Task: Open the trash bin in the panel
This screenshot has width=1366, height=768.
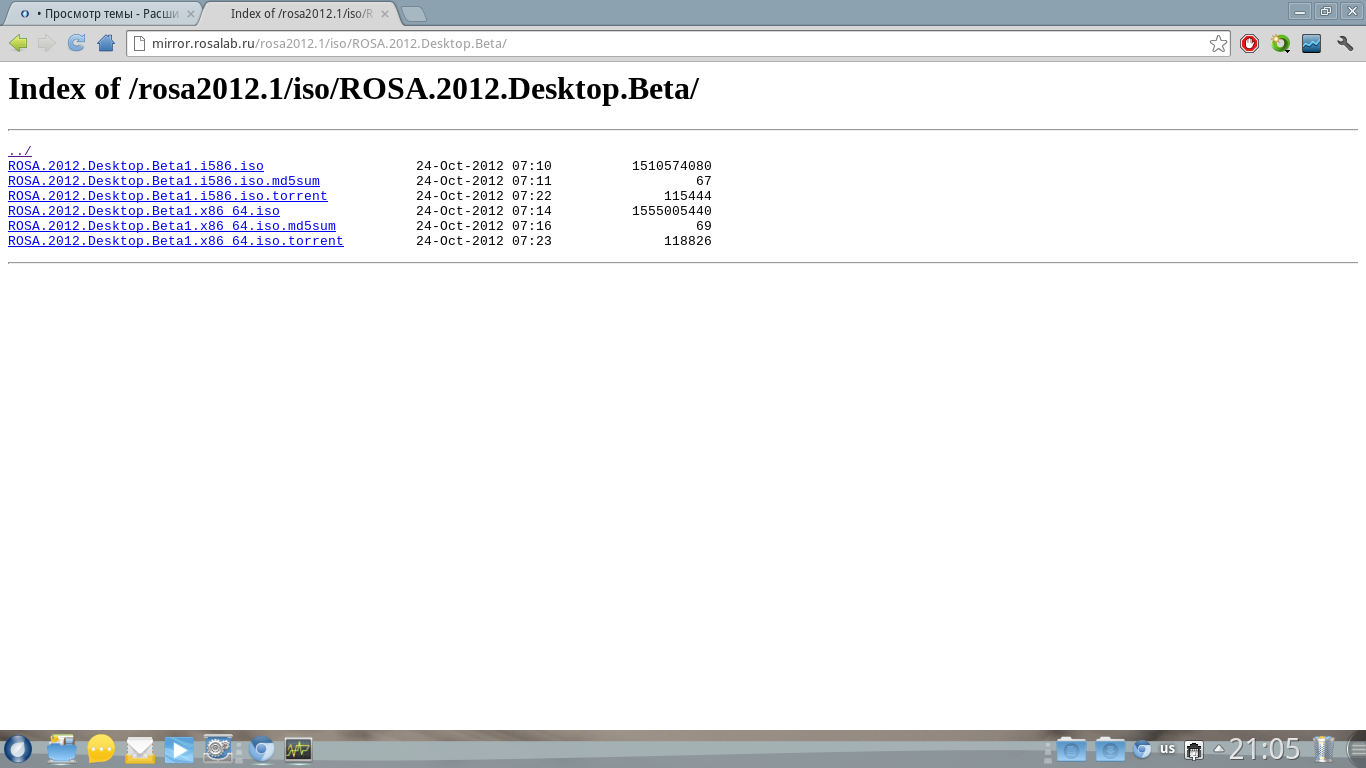Action: (1323, 749)
